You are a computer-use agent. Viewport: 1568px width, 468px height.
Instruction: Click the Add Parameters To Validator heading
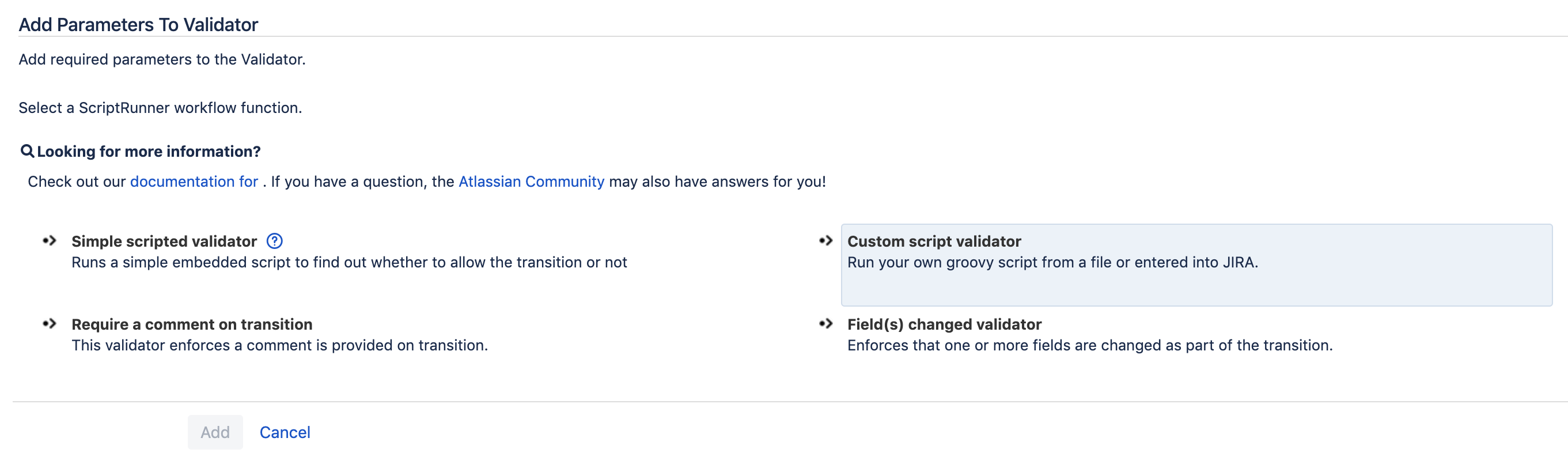click(138, 24)
